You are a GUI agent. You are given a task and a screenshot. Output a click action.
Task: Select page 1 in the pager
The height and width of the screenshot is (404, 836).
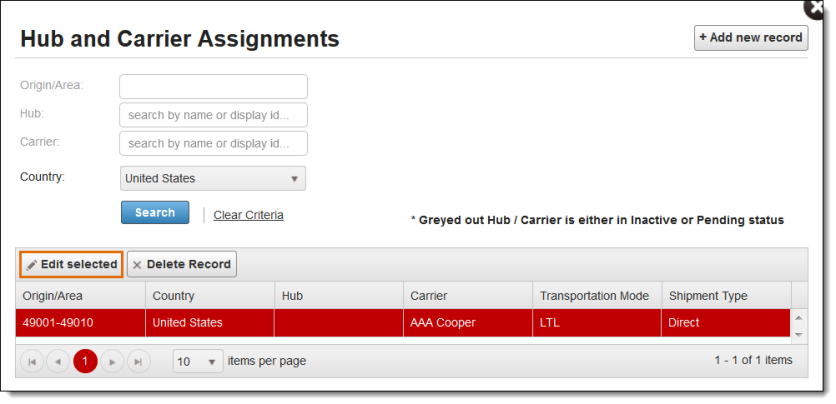[85, 361]
